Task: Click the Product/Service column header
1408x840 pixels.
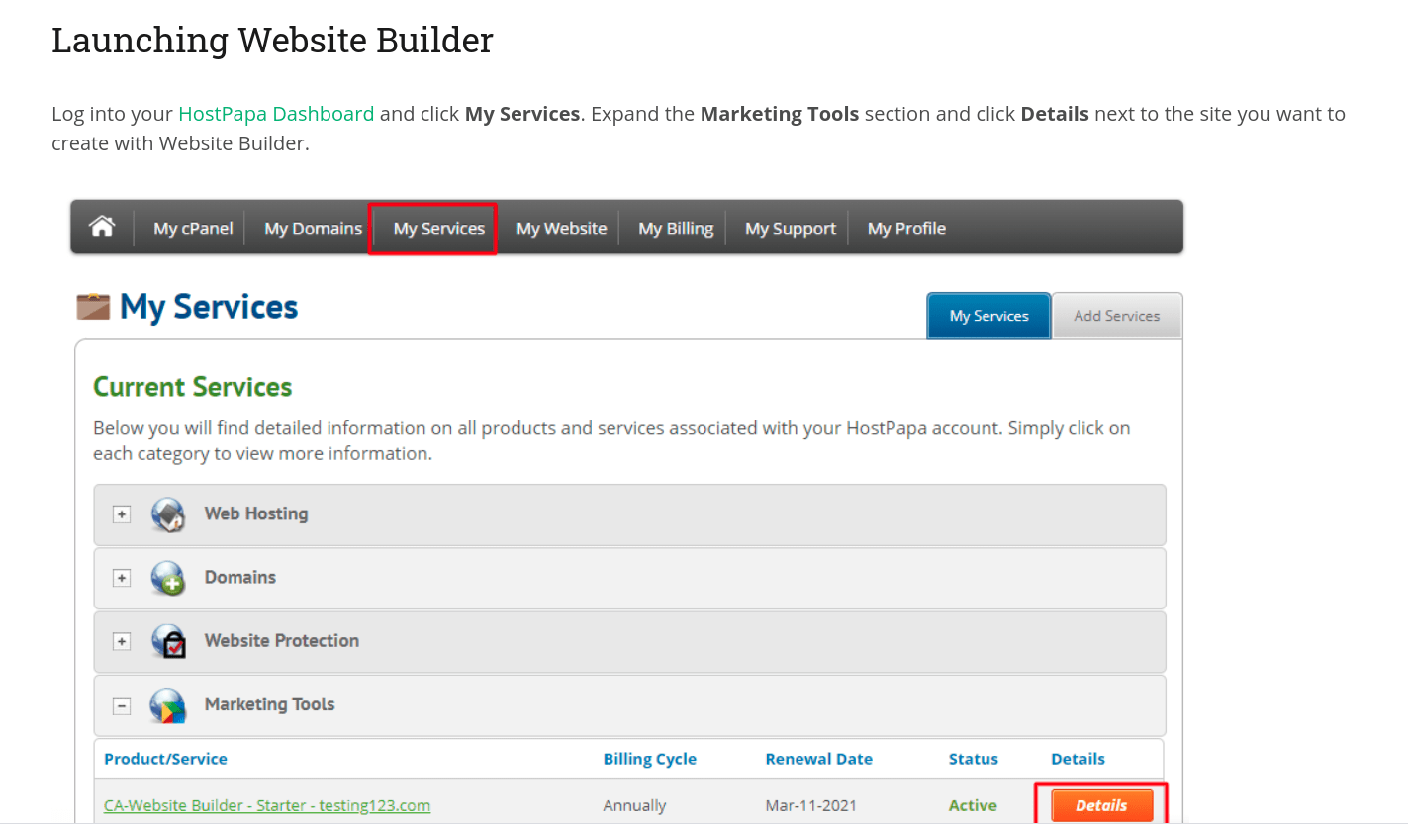Action: pyautogui.click(x=165, y=759)
